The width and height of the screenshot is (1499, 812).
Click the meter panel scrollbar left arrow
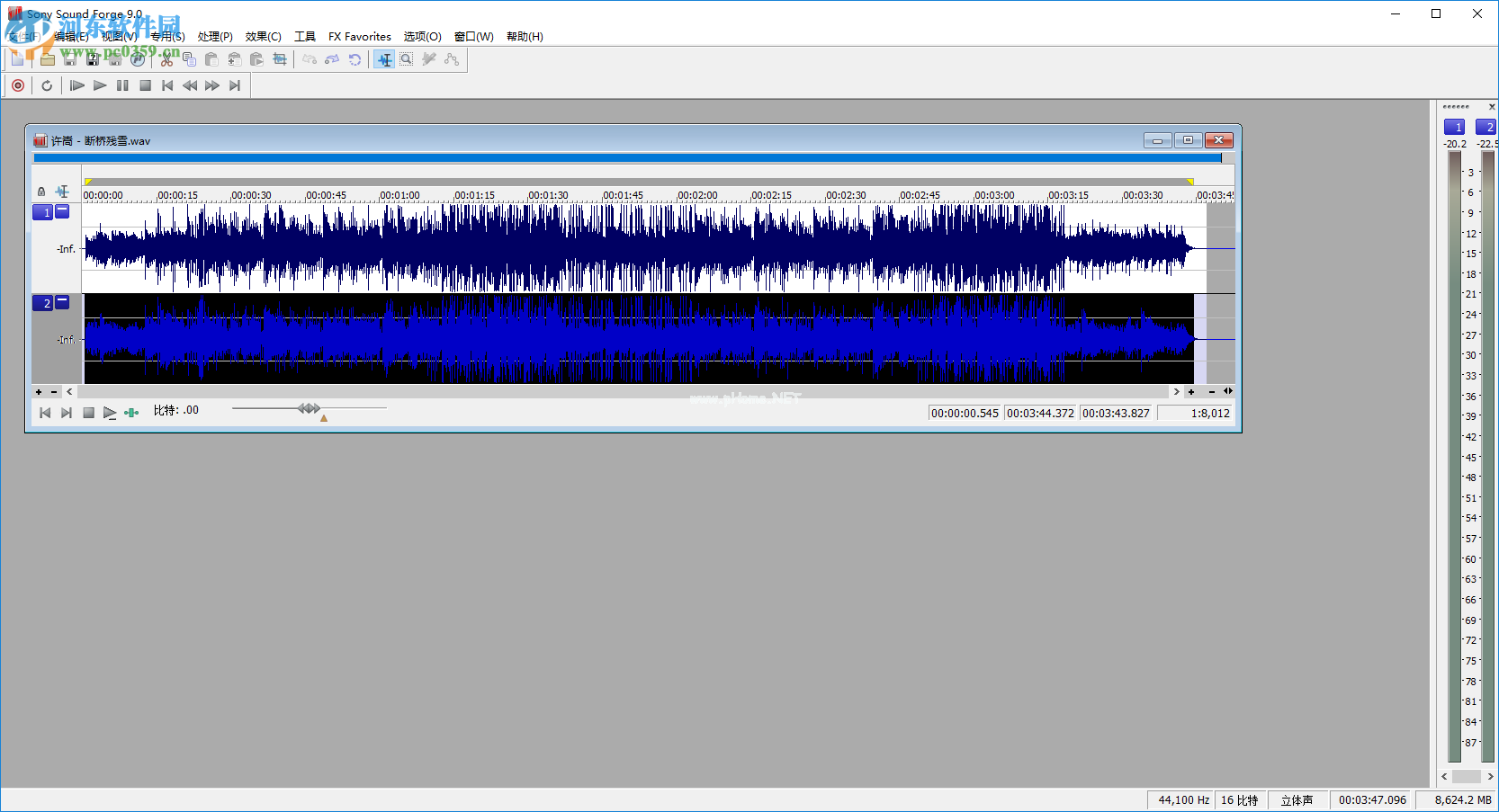(1444, 776)
